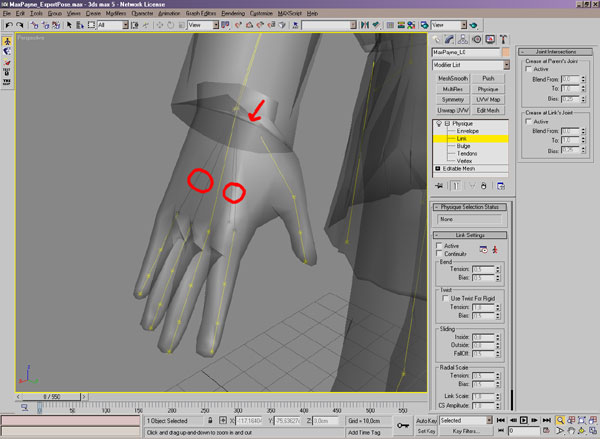Open the Selected key filter dropdown
This screenshot has width=600, height=439.
pyautogui.click(x=466, y=420)
